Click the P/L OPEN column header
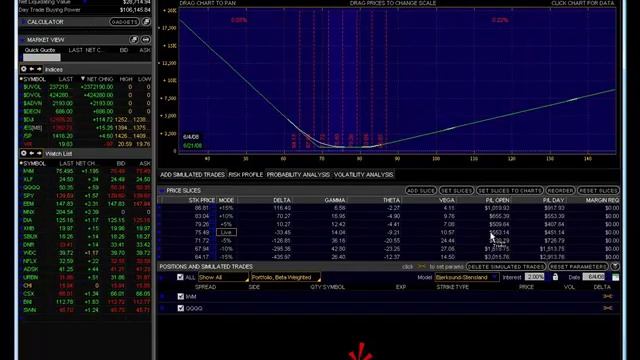640x360 pixels. [x=498, y=200]
